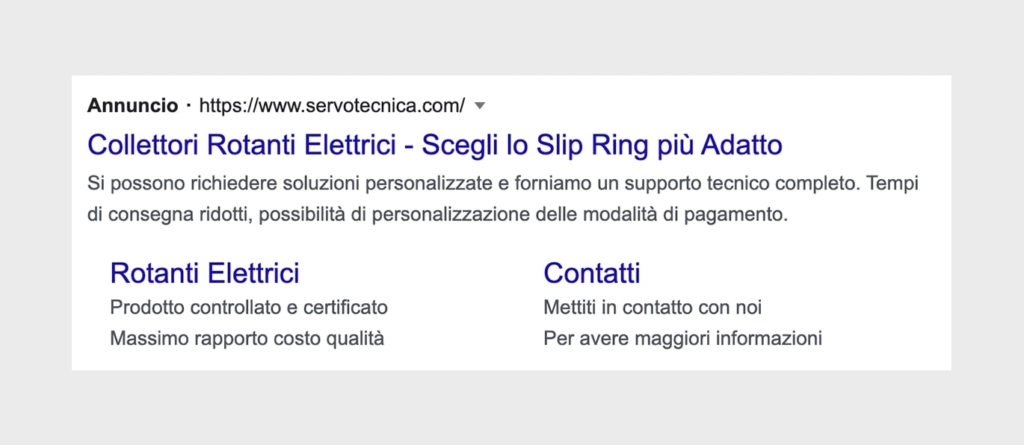Open the Contatti sitelink
The width and height of the screenshot is (1024, 445).
[592, 272]
